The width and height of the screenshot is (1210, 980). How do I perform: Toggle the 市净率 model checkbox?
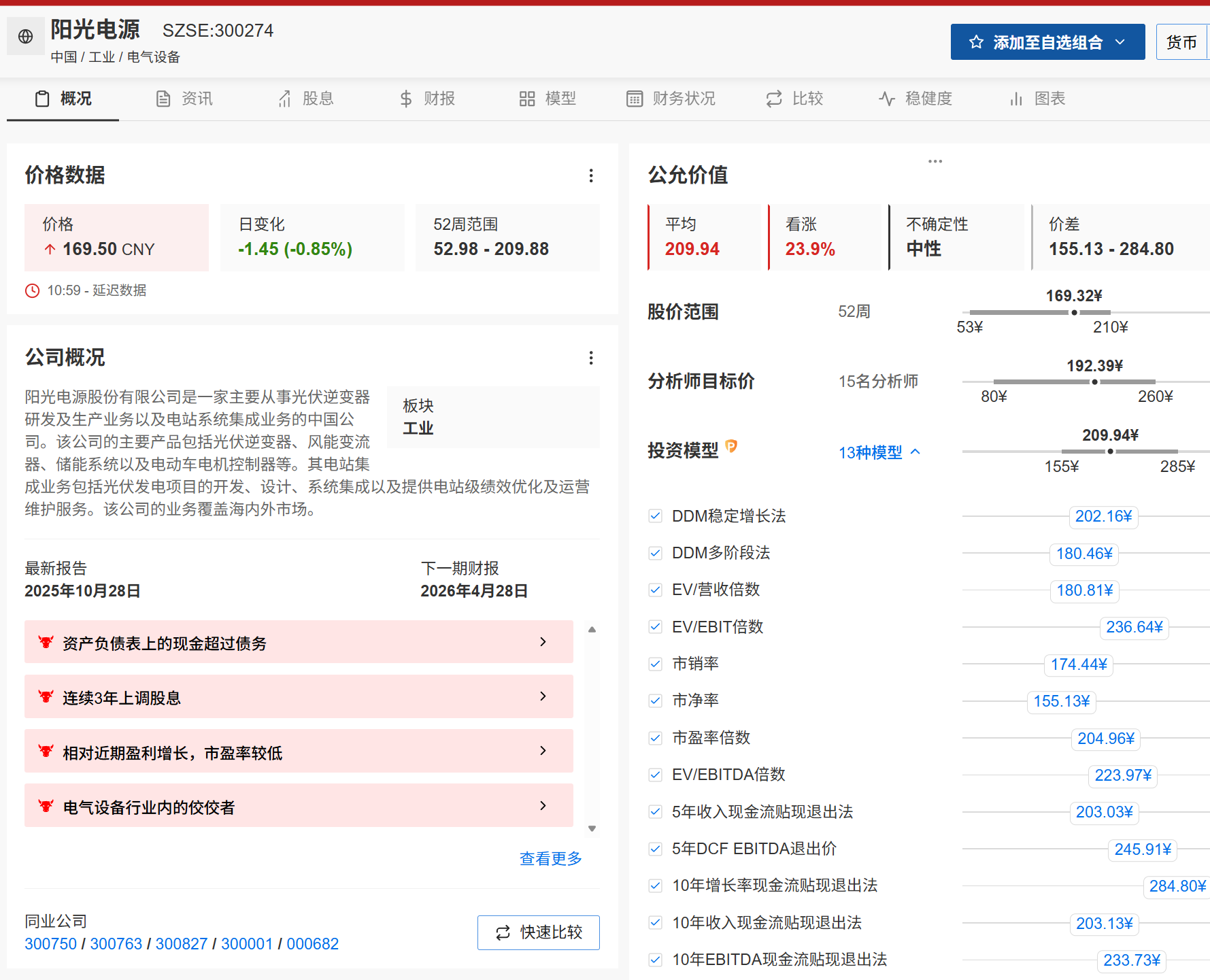tap(655, 700)
